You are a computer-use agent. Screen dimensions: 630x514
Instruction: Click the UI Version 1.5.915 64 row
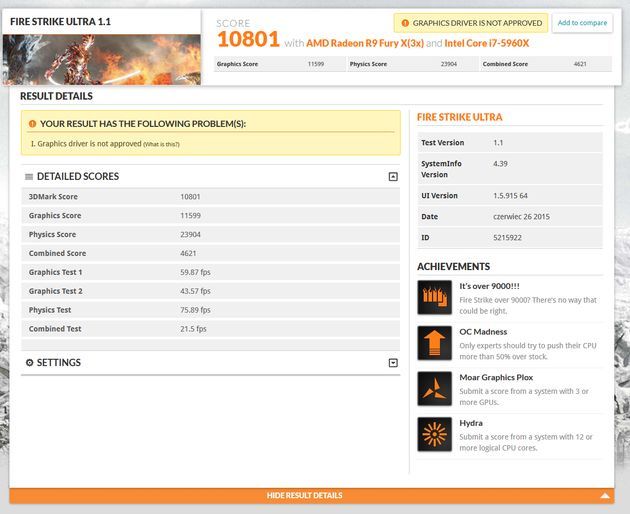click(x=510, y=196)
